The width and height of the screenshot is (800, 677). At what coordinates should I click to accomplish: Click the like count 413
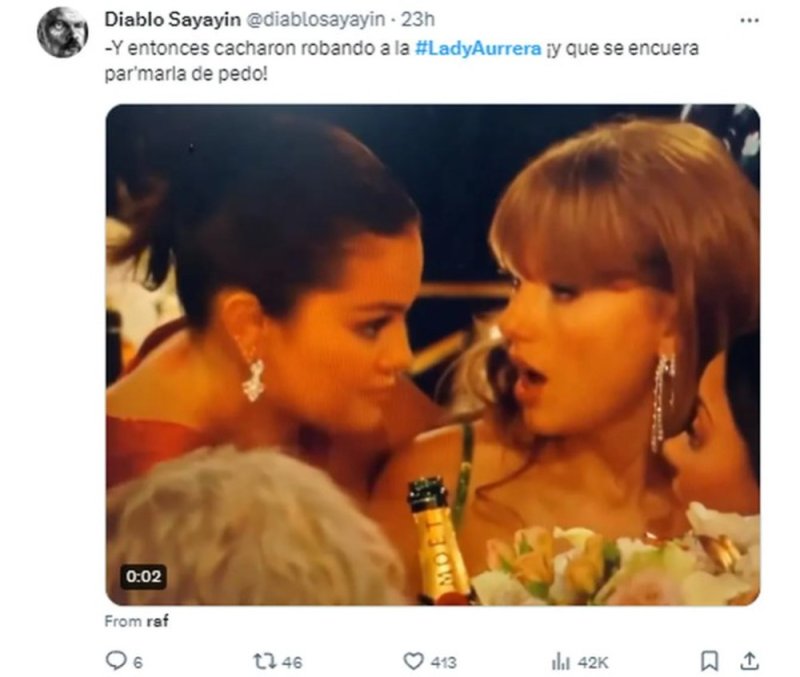point(442,661)
